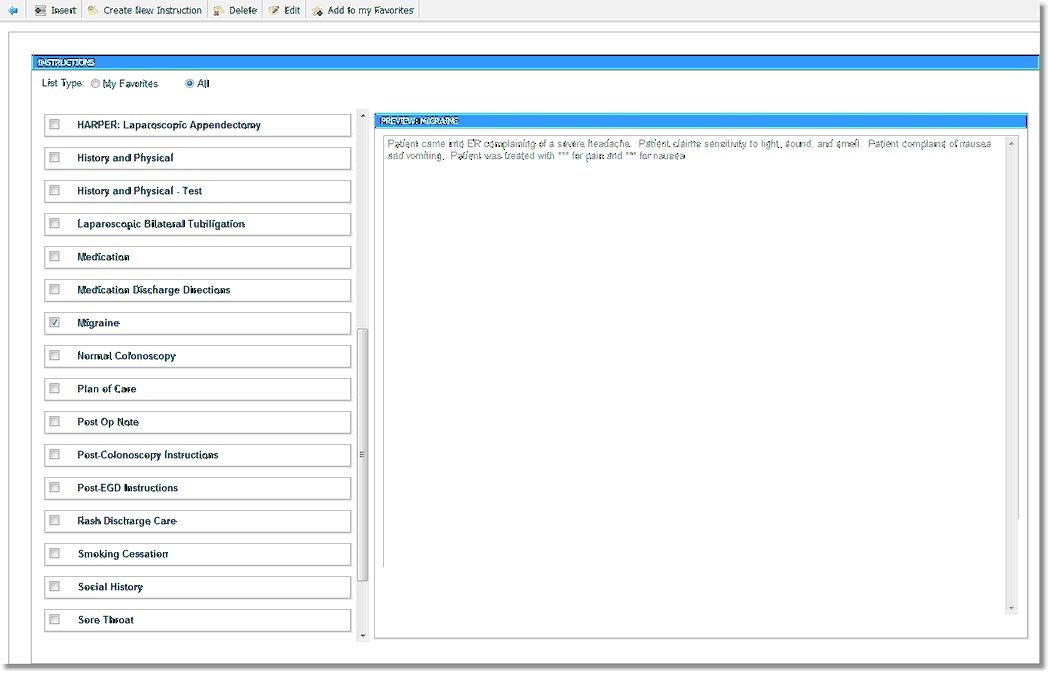Click the 'Preview: Migraine' panel header

coord(700,121)
